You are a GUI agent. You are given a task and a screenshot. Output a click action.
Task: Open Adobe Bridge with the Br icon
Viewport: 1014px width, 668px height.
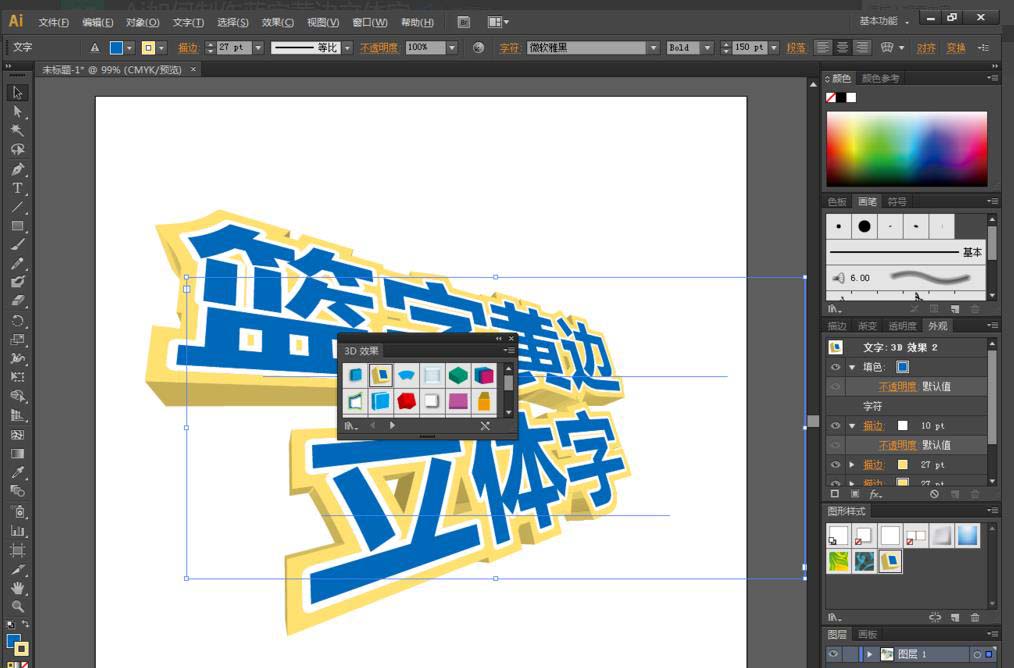pyautogui.click(x=464, y=22)
